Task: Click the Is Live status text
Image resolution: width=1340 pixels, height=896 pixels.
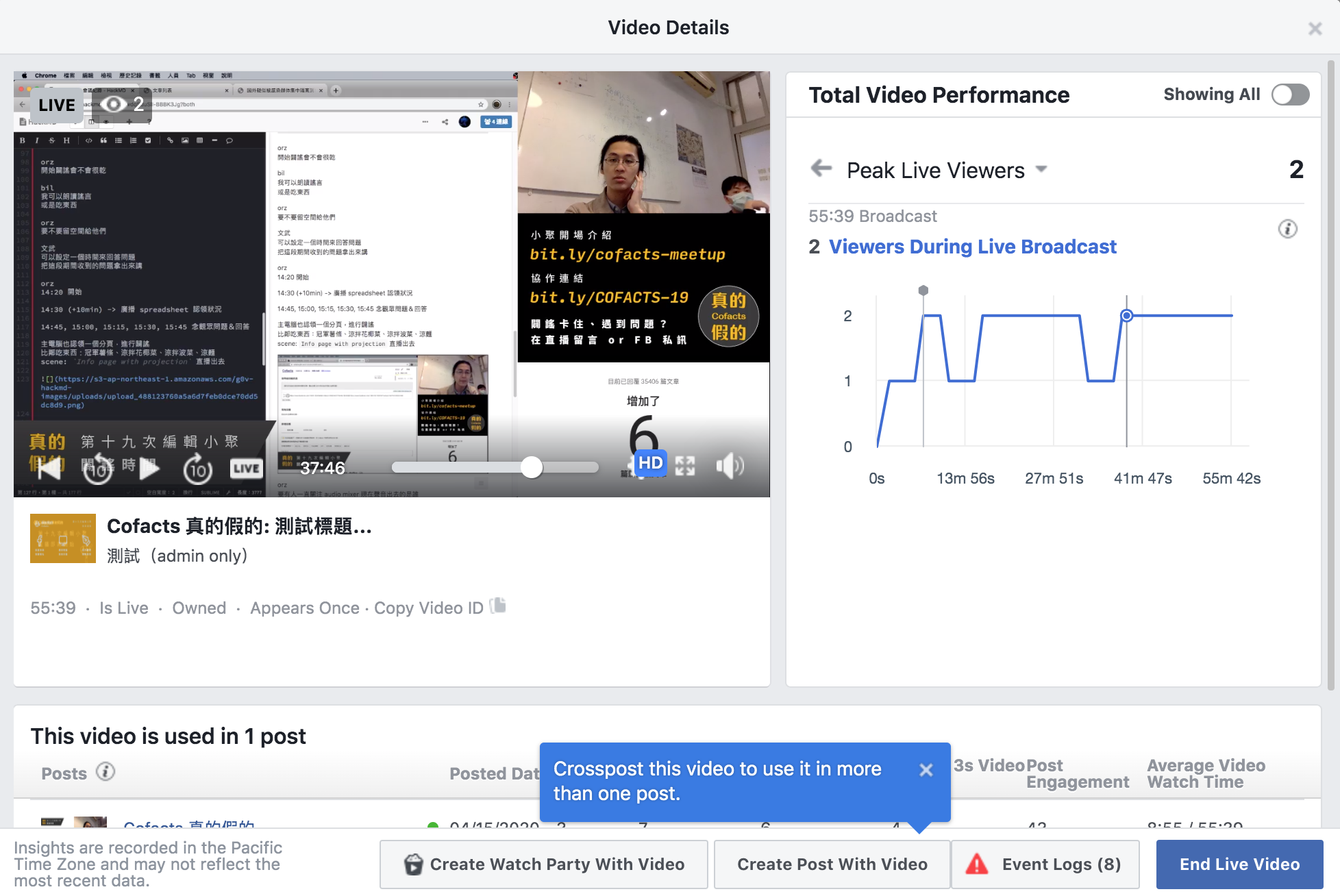Action: (123, 608)
